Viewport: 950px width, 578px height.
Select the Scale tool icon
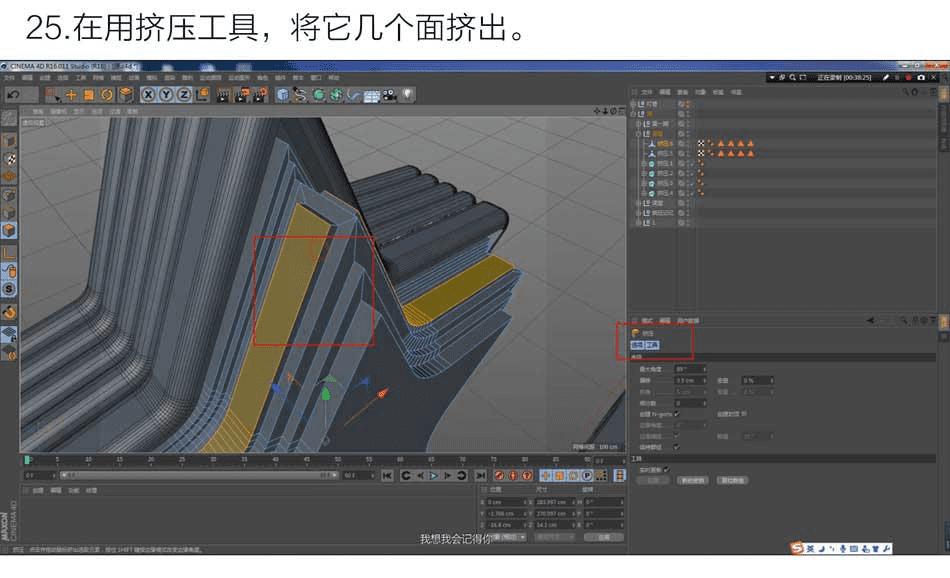88,95
